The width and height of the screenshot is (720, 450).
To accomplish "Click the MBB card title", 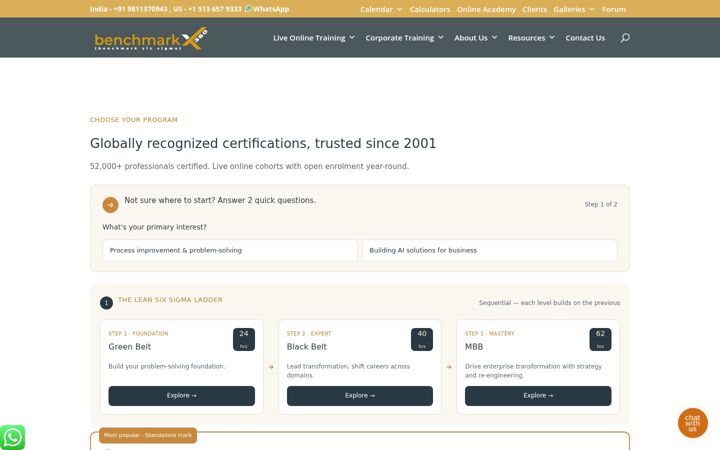I will pos(473,347).
